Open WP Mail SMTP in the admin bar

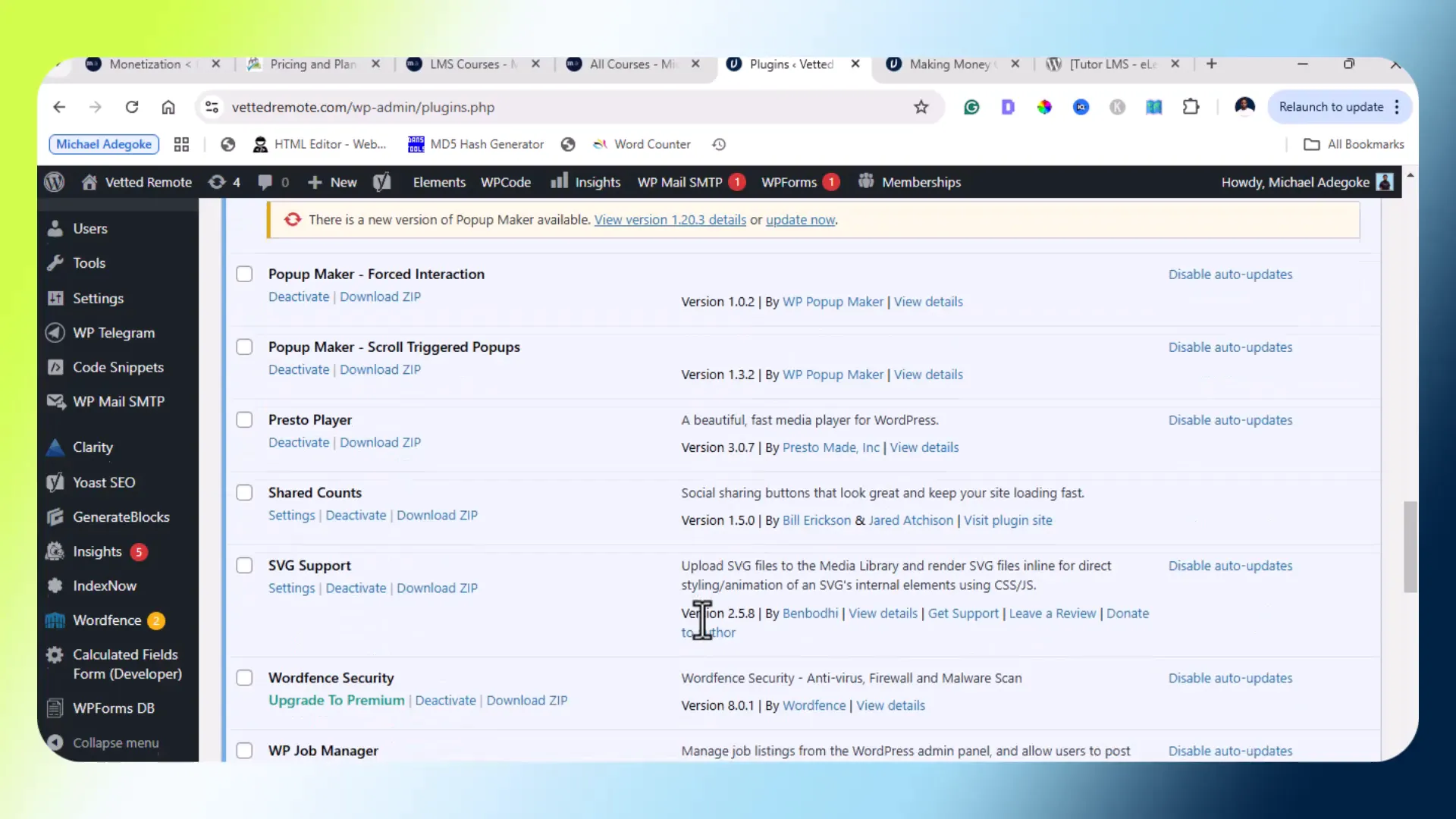(691, 182)
